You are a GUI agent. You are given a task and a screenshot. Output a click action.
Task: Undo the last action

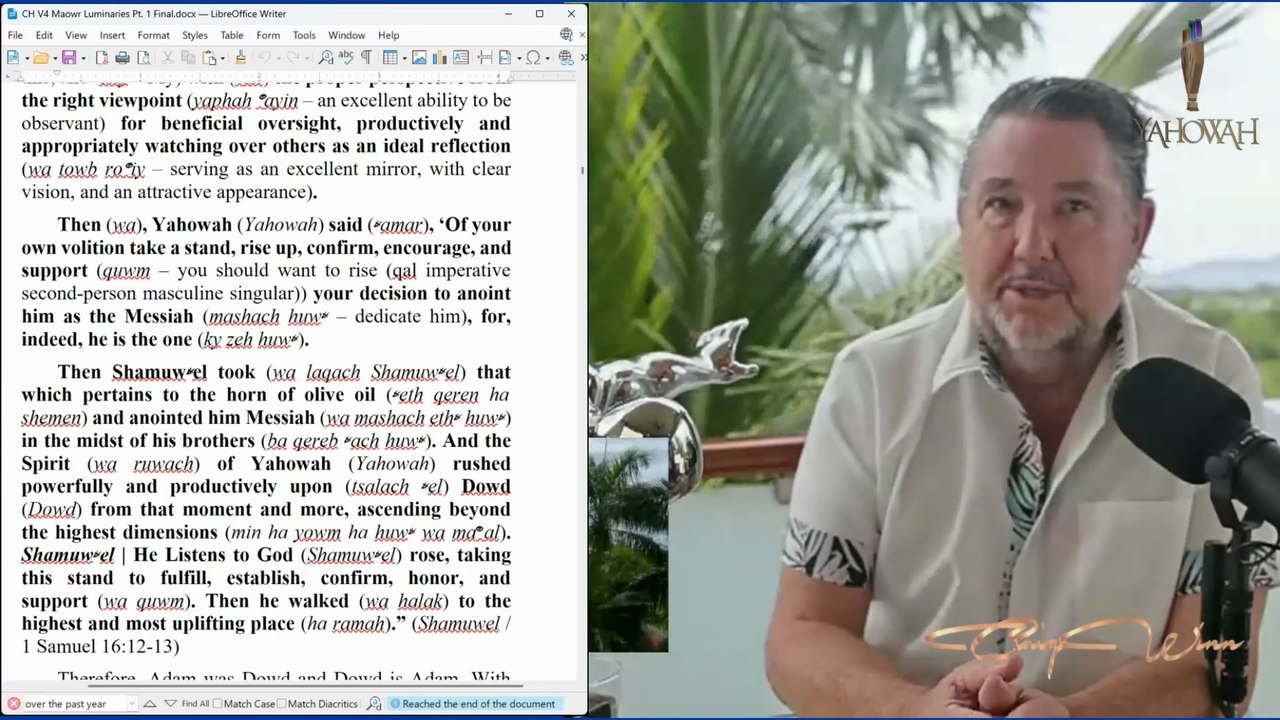point(264,58)
